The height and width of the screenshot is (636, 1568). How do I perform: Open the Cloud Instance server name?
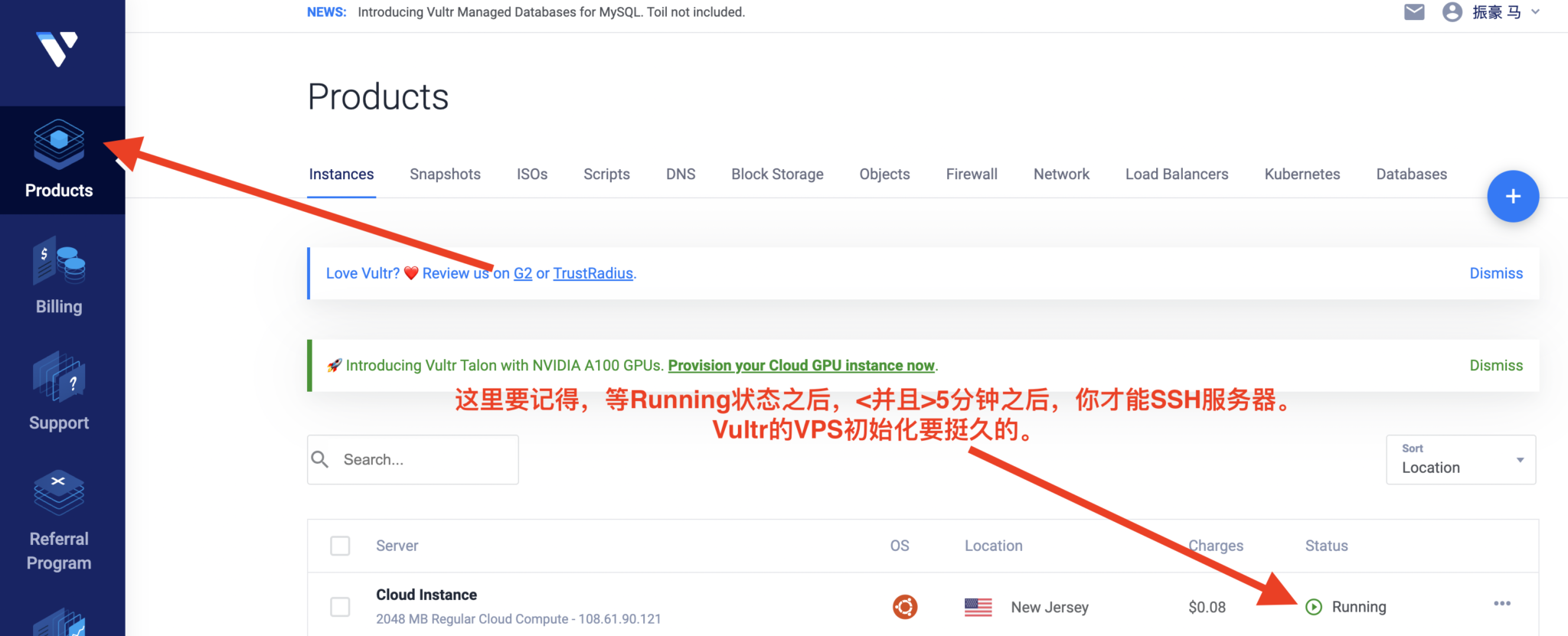(426, 595)
